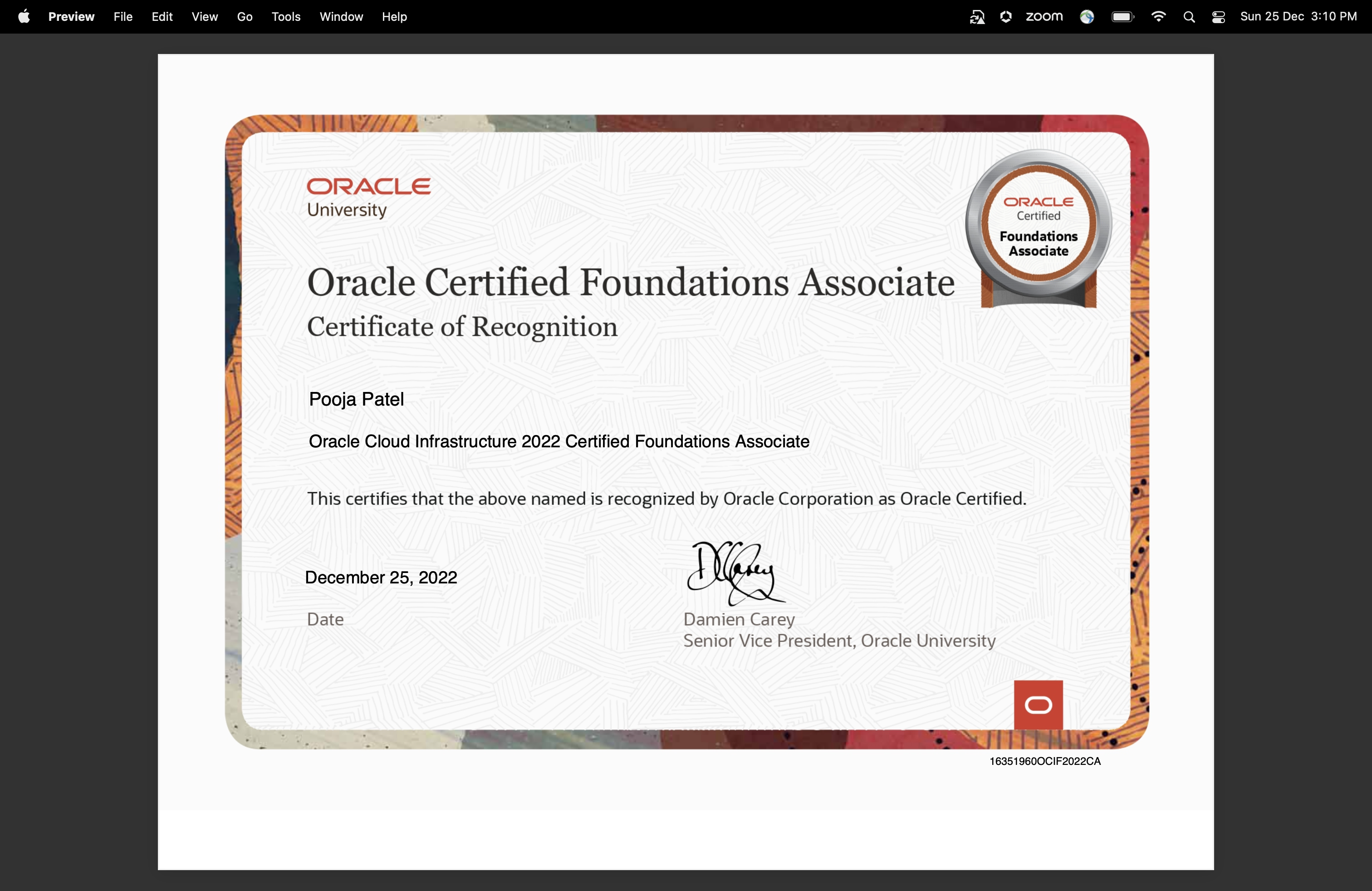The image size is (1372, 891).
Task: Click the colorful globe menu bar icon
Action: [1087, 17]
